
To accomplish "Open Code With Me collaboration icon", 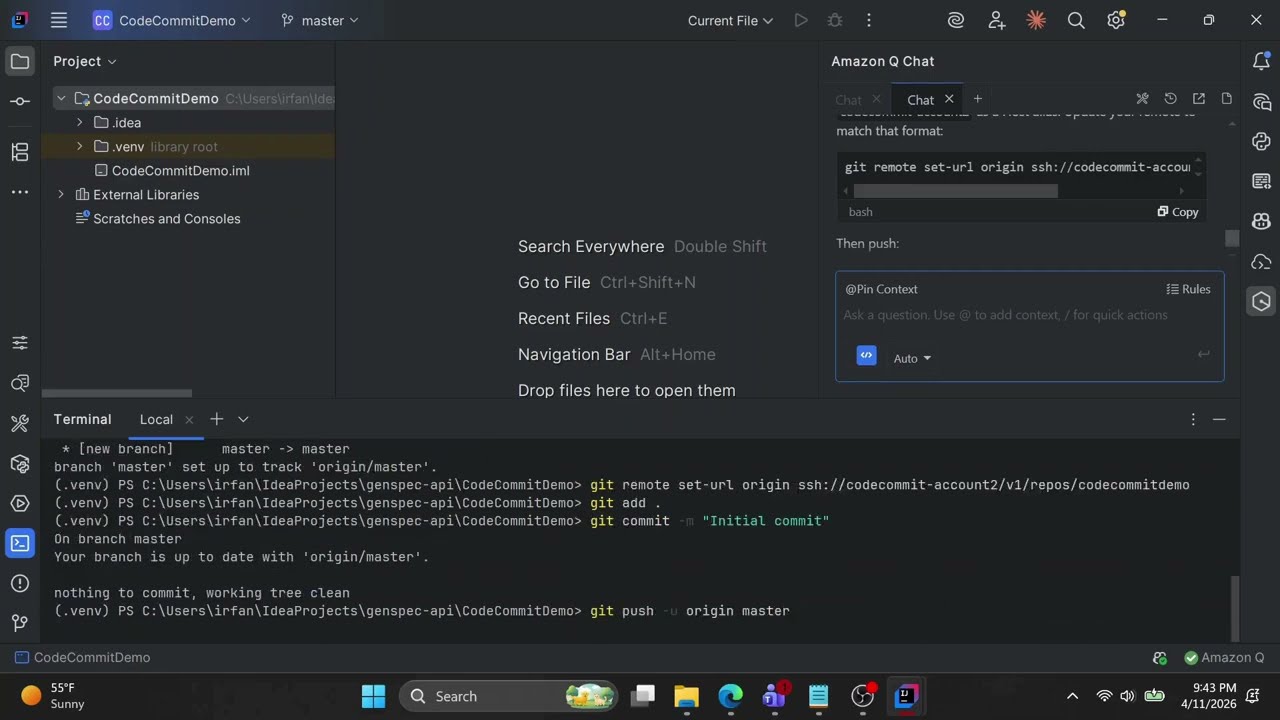I will (996, 20).
